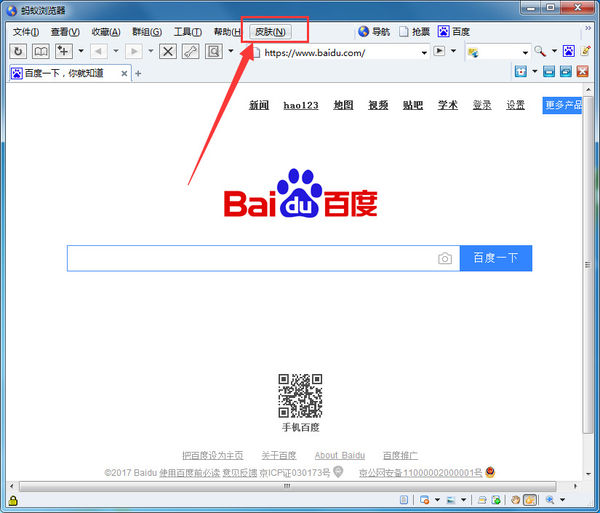Click the print preview magnifier page icon
Screen dimensions: 600x513
click(x=214, y=51)
